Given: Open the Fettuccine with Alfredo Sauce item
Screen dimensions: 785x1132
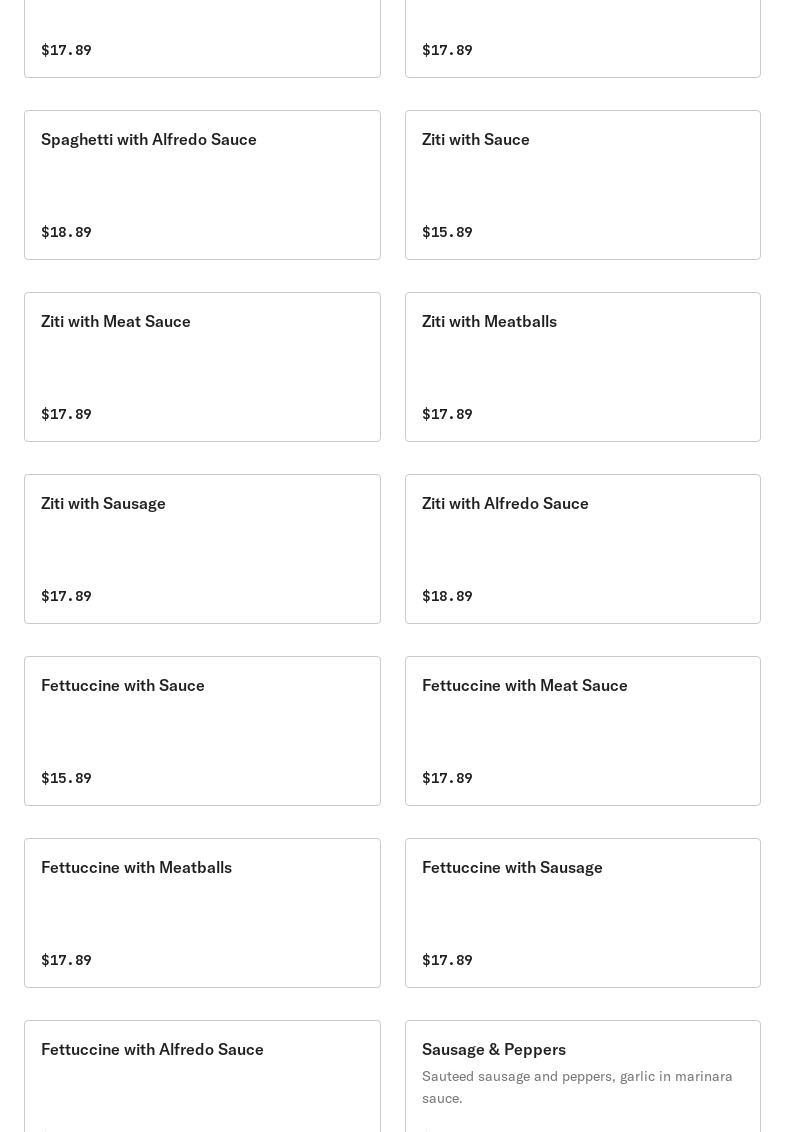Looking at the screenshot, I should [x=202, y=1075].
